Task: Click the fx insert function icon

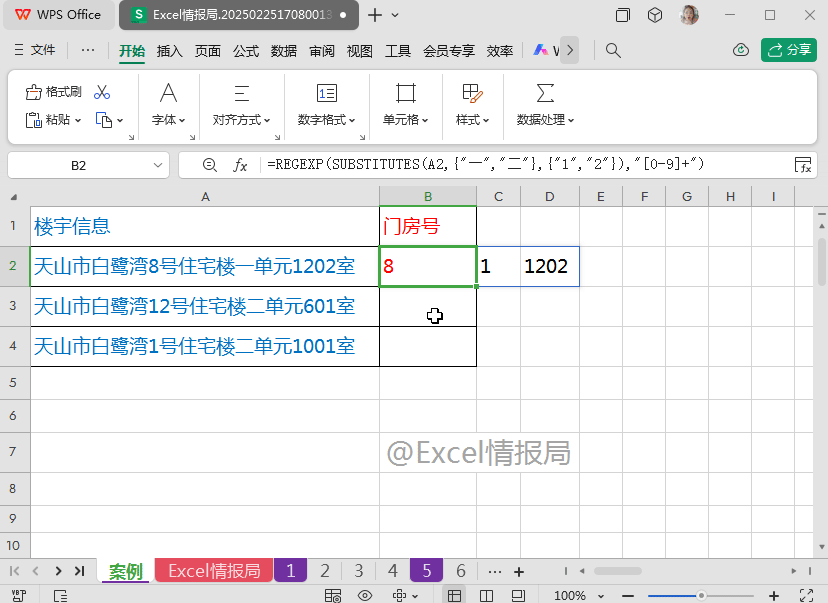Action: 240,165
